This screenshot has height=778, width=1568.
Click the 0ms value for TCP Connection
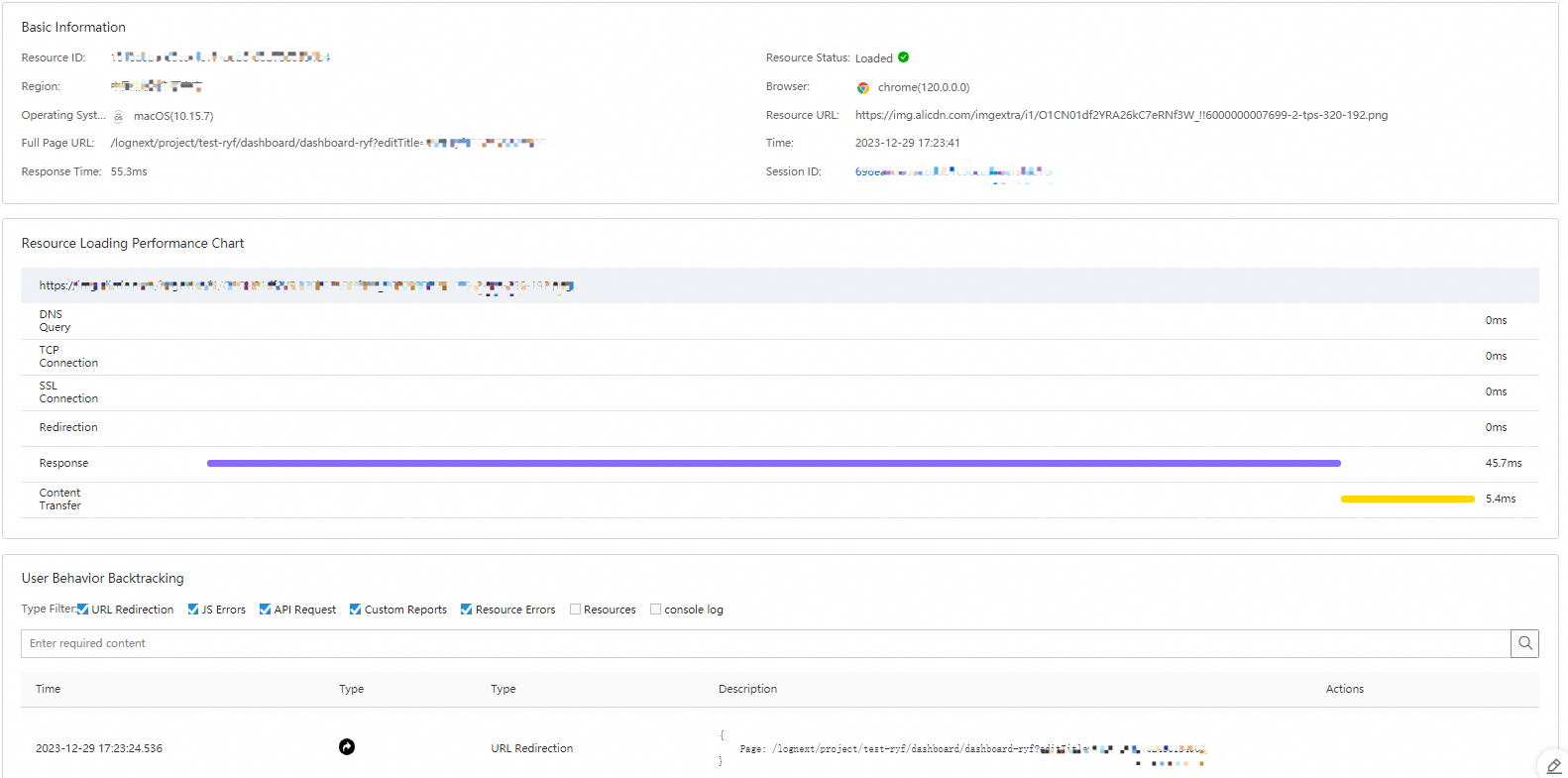point(1496,356)
